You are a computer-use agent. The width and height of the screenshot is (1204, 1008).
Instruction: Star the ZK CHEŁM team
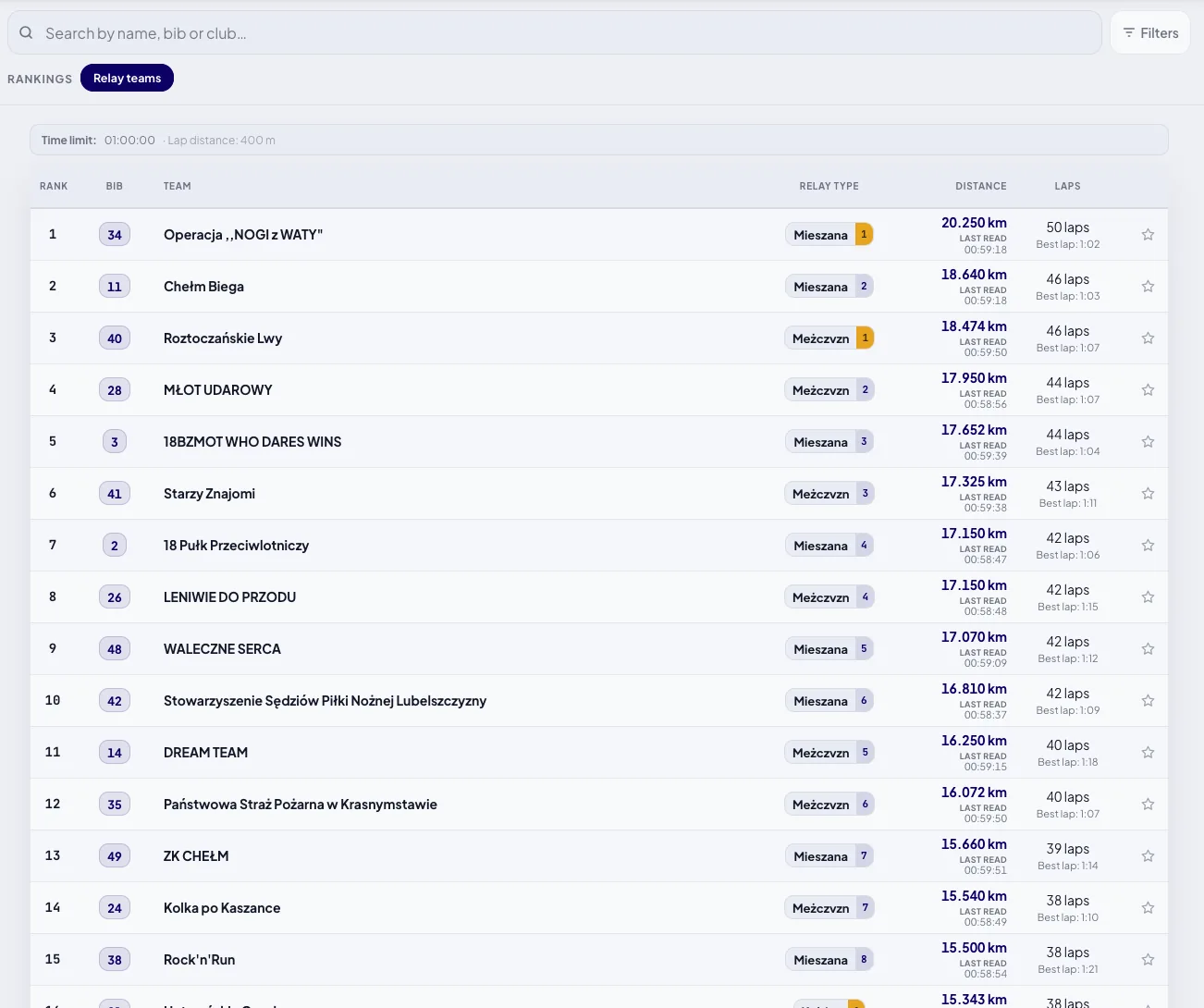(1148, 856)
